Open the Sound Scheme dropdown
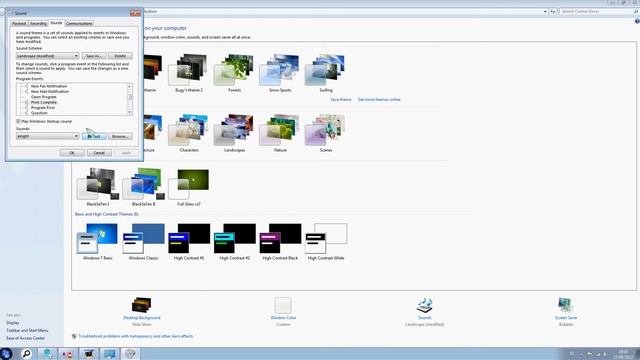Image resolution: width=640 pixels, height=360 pixels. pyautogui.click(x=47, y=56)
